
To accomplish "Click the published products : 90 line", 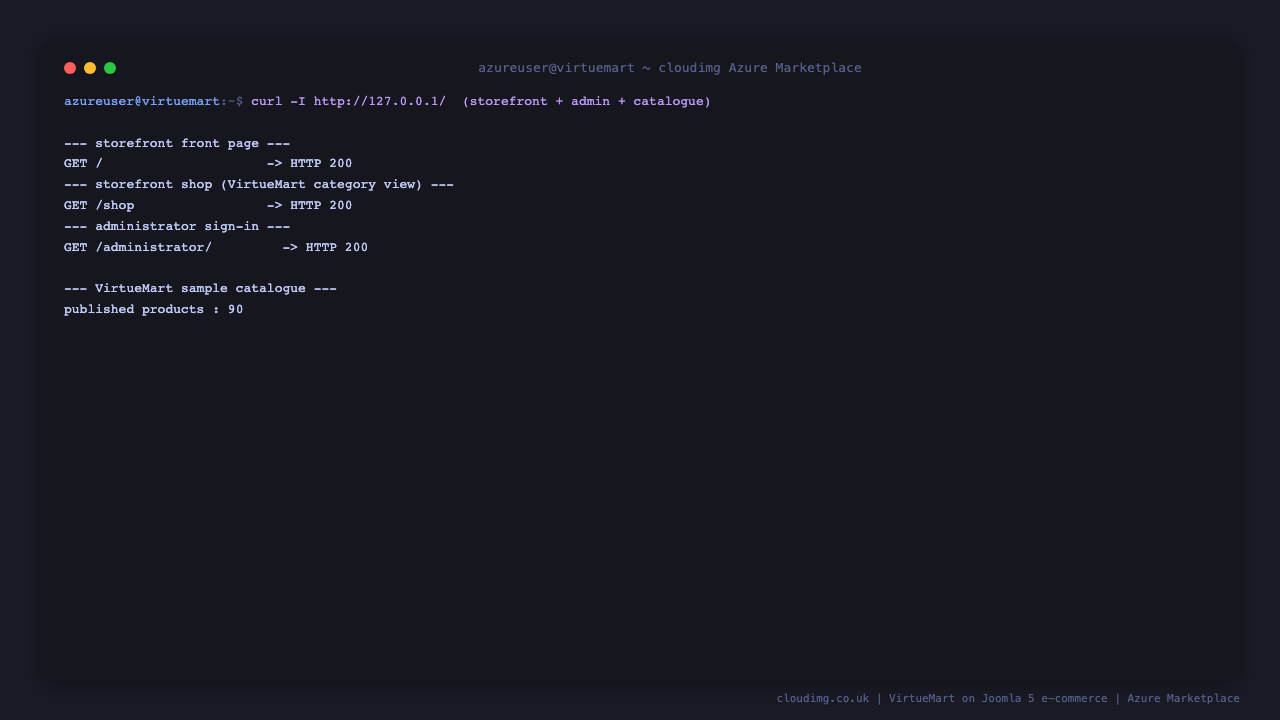I will click(154, 310).
